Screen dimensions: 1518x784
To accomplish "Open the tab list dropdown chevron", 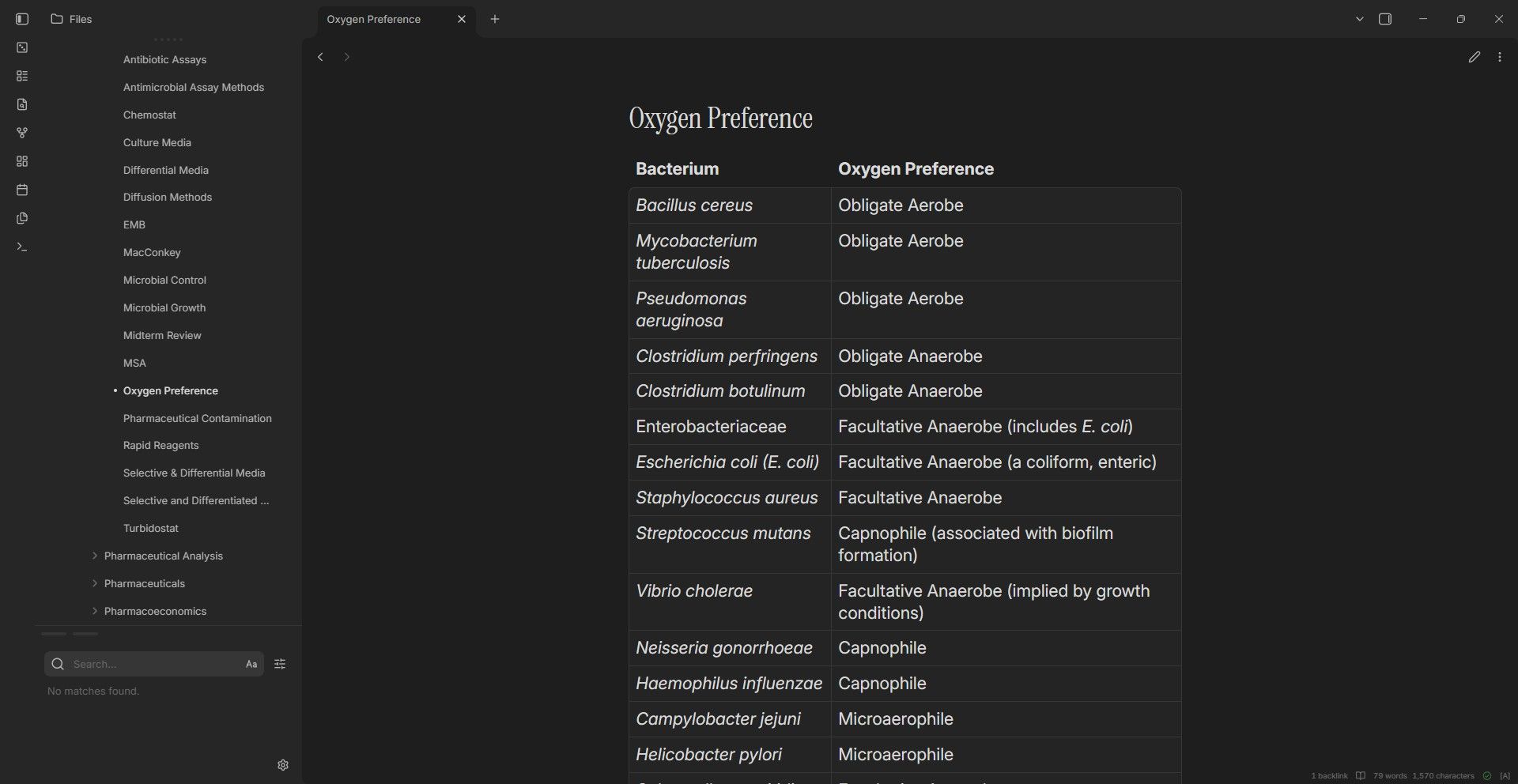I will pos(1360,19).
